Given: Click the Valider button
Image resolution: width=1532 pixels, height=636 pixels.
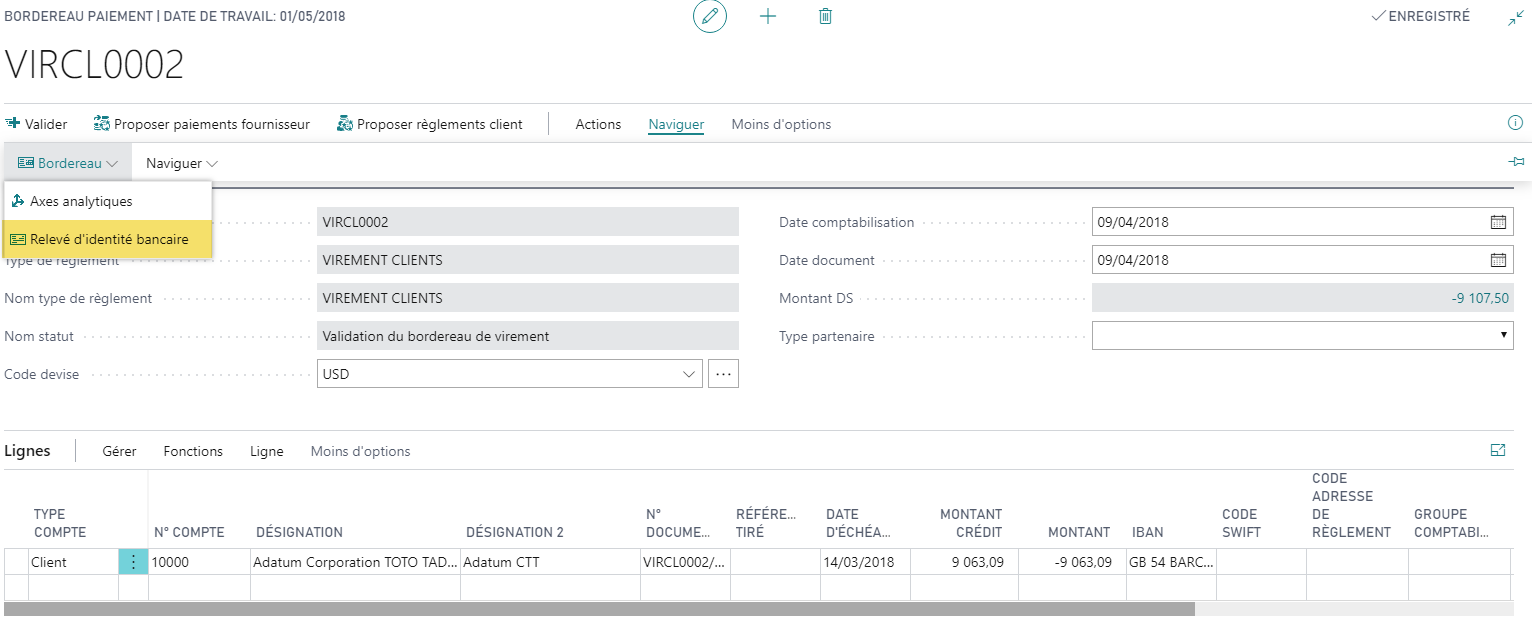Looking at the screenshot, I should click(37, 124).
